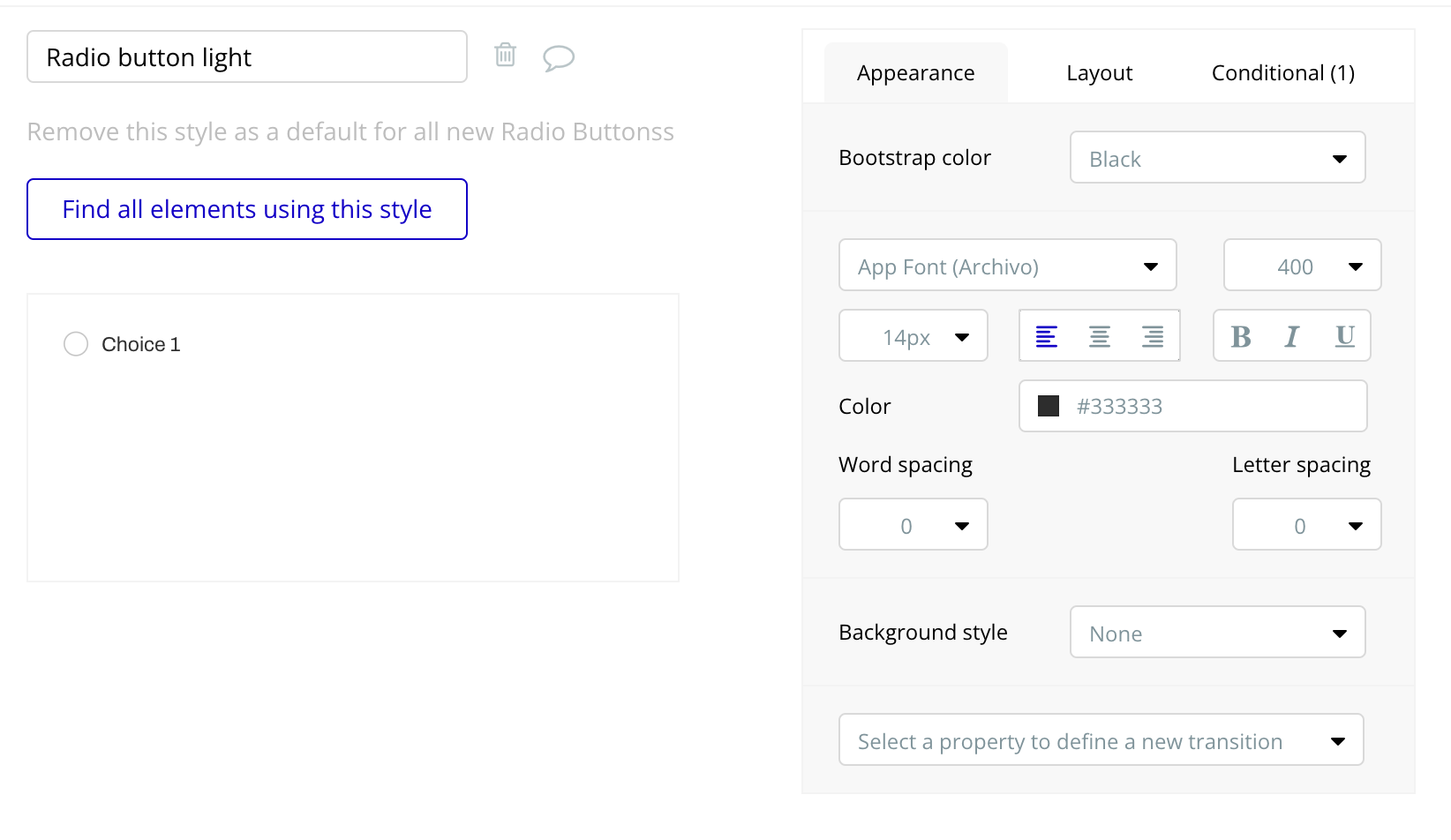Image resolution: width=1451 pixels, height=840 pixels.
Task: Click Remove this style as default link
Action: (x=350, y=132)
